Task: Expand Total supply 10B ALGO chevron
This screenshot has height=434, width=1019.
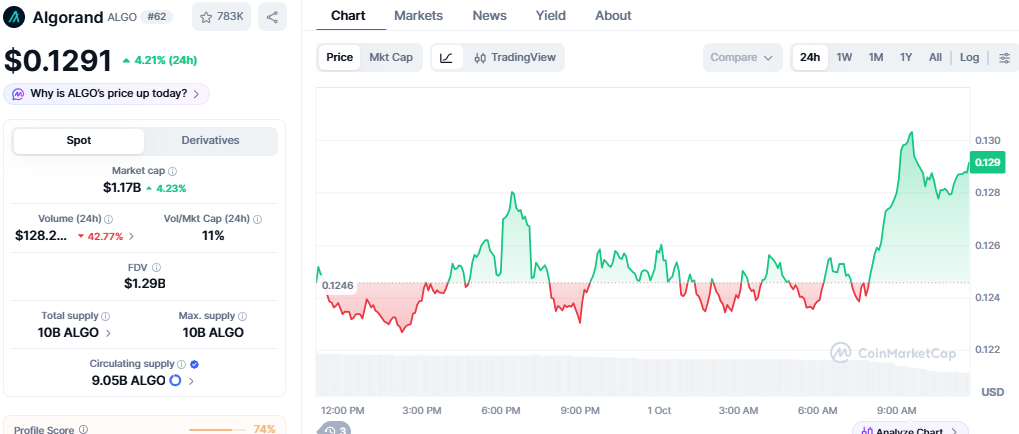Action: click(x=108, y=333)
